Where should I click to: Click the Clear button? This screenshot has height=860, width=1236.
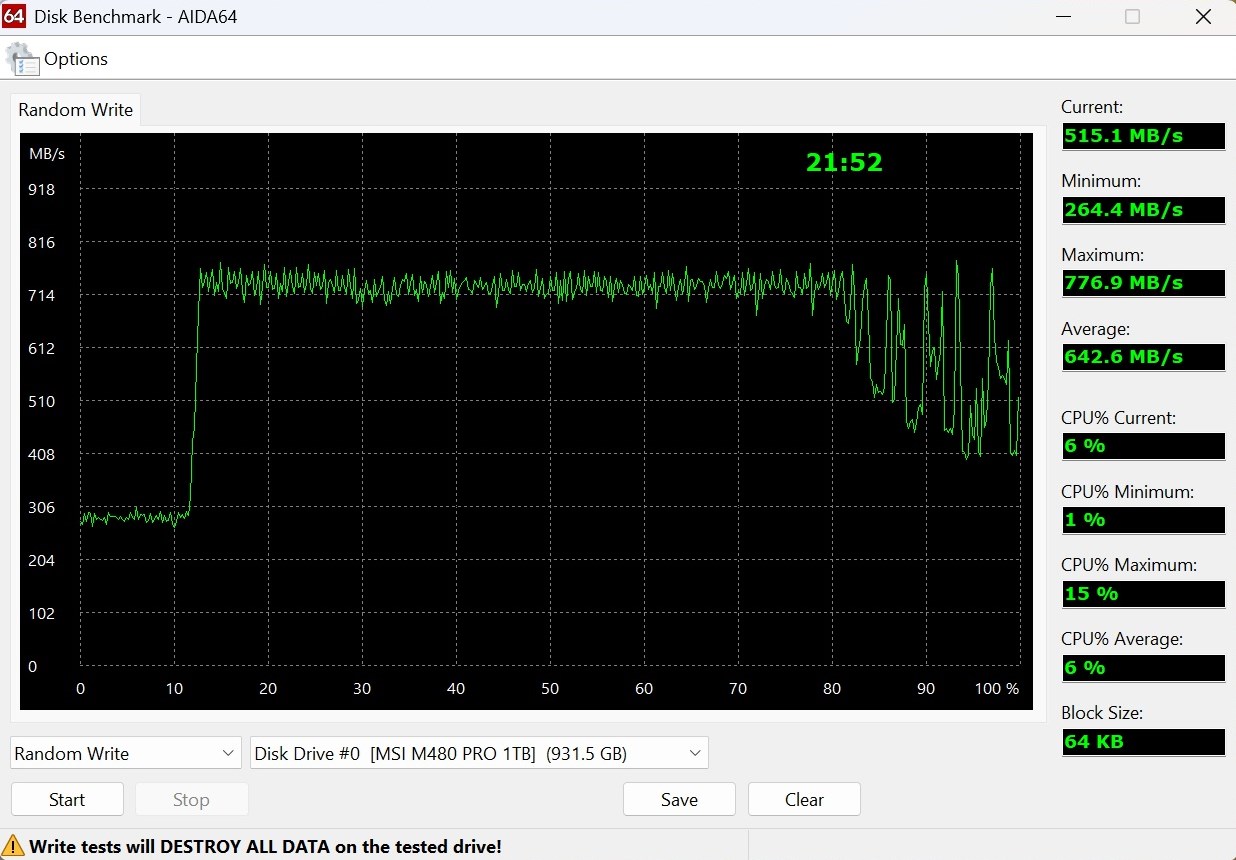(x=804, y=799)
